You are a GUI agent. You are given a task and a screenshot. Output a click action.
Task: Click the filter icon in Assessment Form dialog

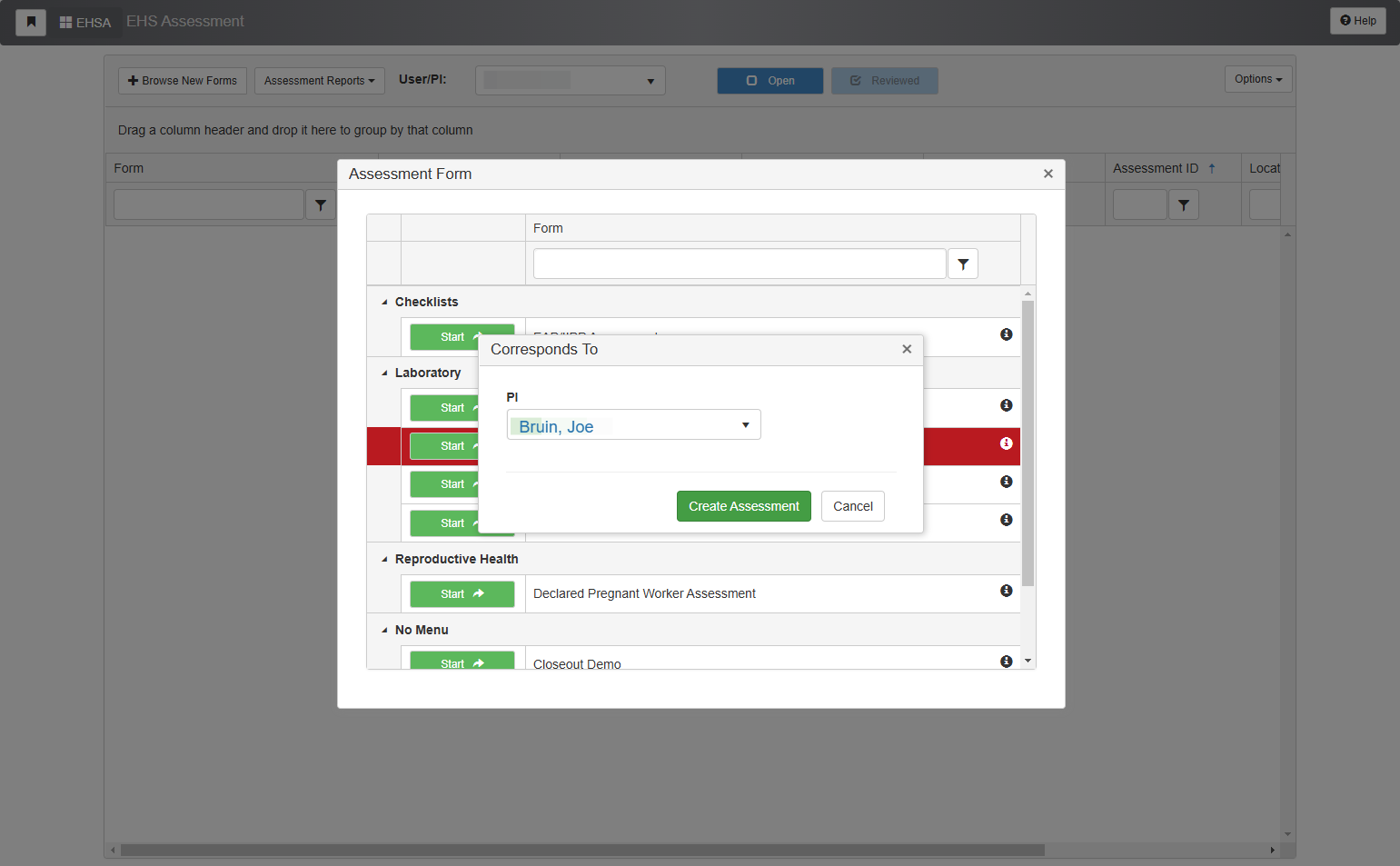963,264
